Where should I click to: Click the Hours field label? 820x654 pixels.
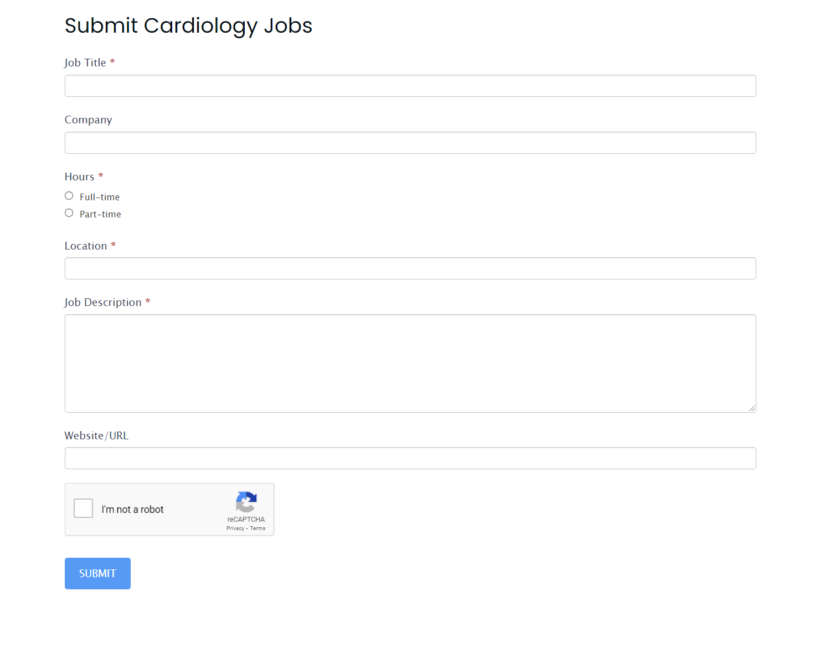(78, 176)
